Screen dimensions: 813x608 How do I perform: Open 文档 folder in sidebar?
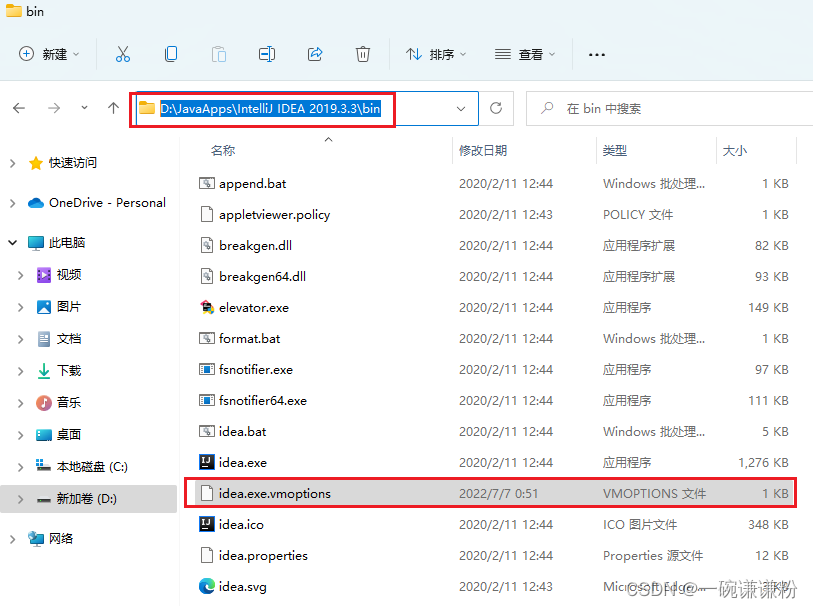coord(69,339)
